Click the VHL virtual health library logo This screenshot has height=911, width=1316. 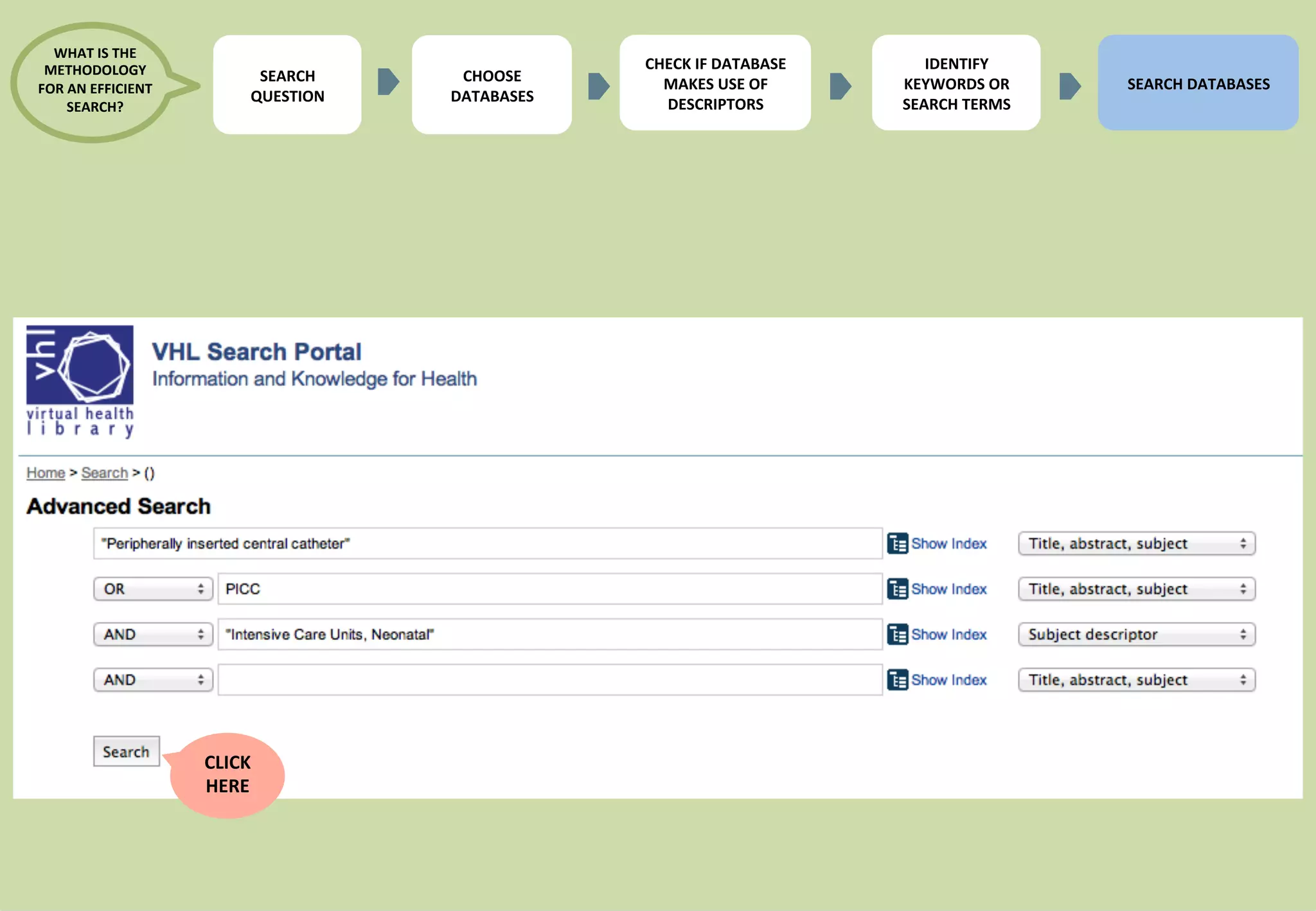click(80, 382)
